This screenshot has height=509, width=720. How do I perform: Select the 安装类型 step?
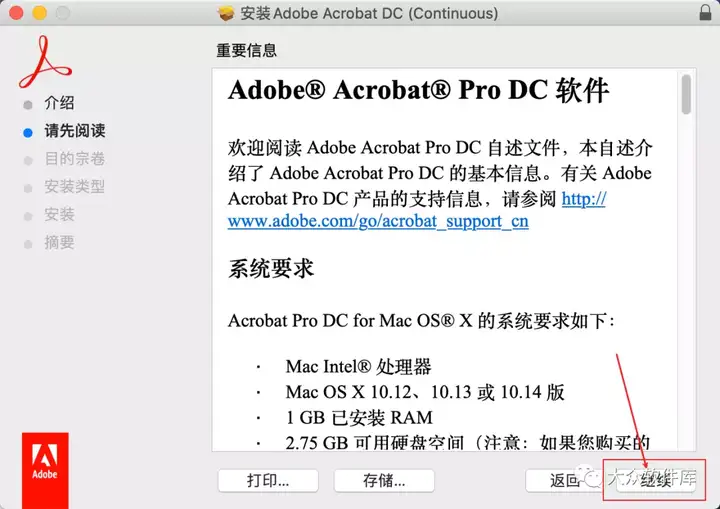tap(75, 187)
